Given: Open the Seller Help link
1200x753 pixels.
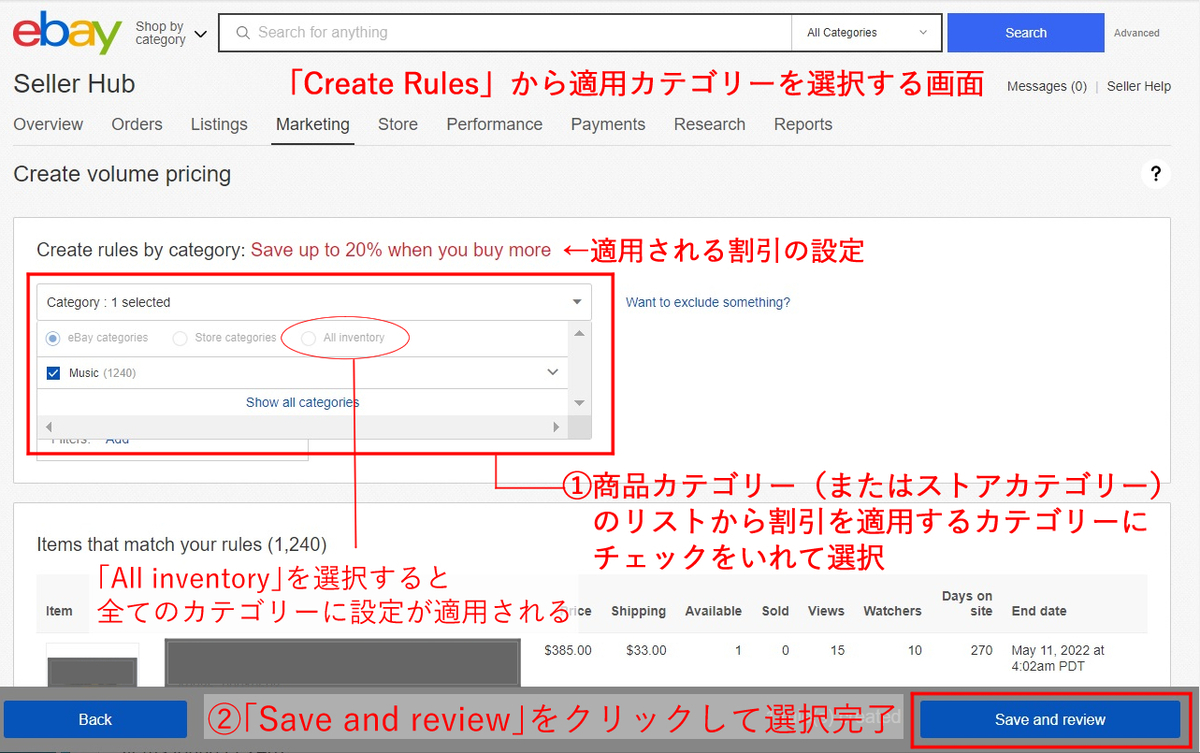Looking at the screenshot, I should coord(1139,86).
